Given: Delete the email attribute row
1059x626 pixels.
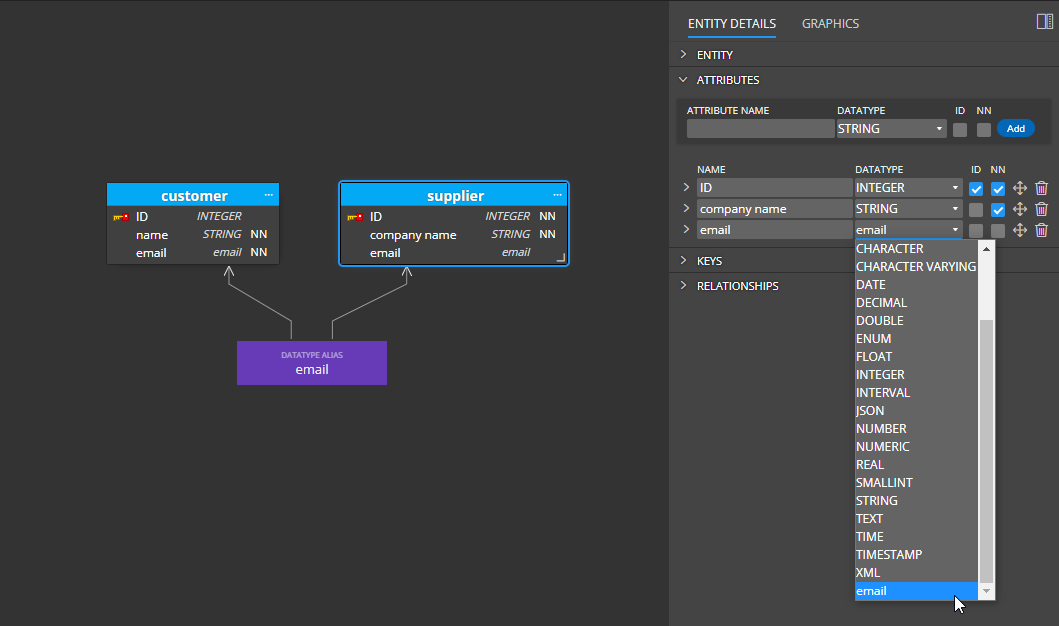Looking at the screenshot, I should pos(1041,230).
